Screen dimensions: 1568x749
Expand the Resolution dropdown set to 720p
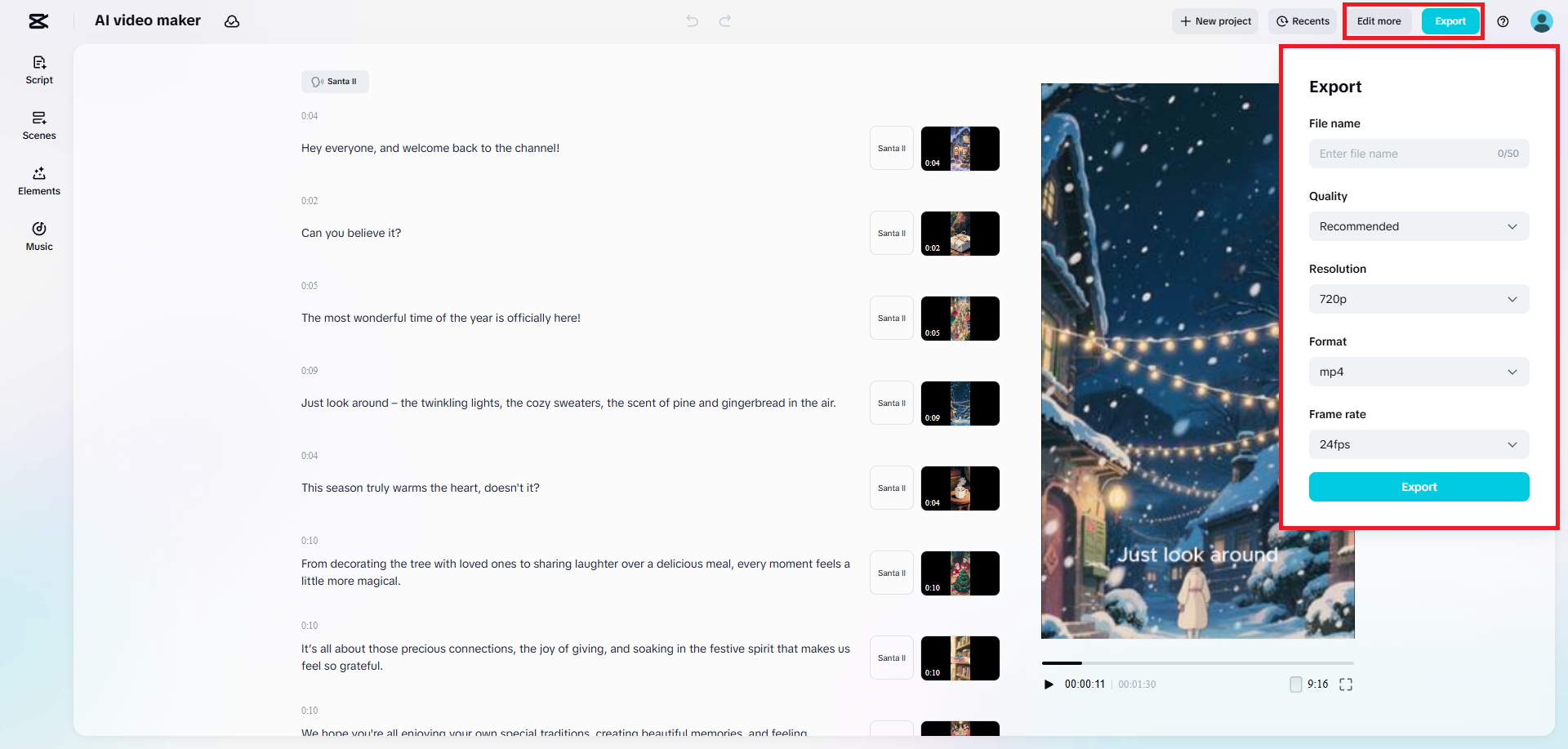click(x=1419, y=299)
